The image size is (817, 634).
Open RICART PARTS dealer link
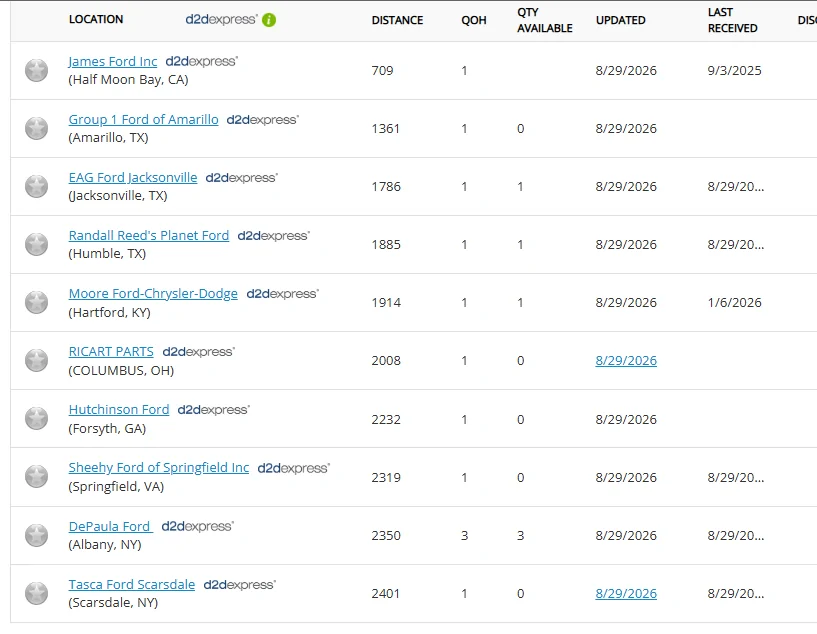point(111,352)
